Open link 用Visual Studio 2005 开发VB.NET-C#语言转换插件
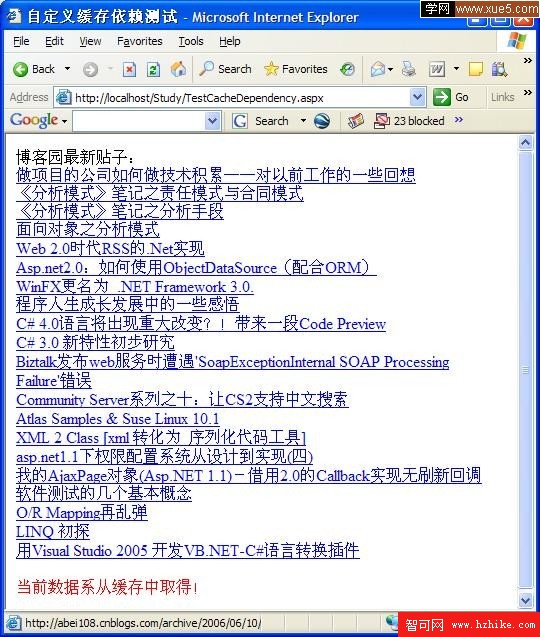 tap(188, 550)
